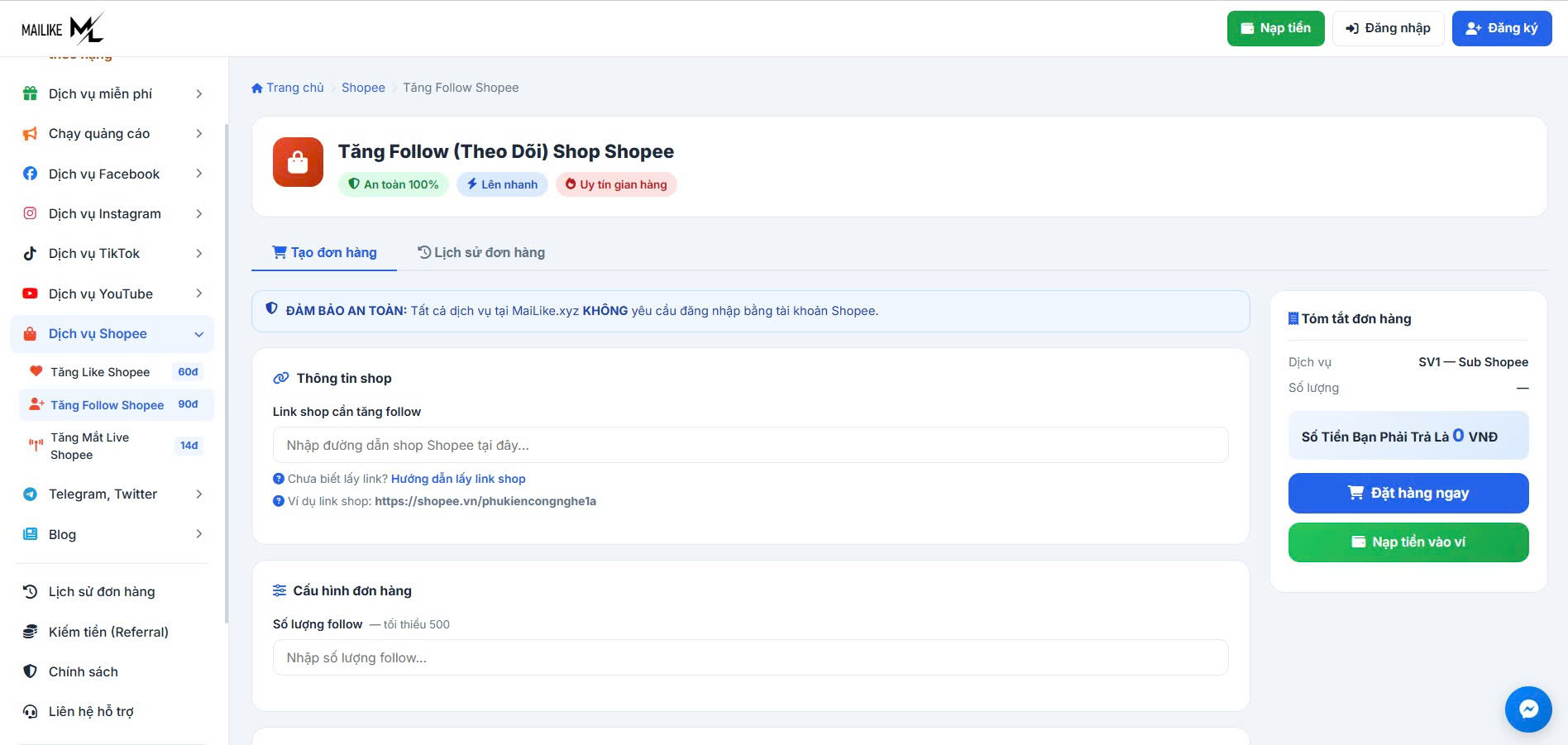This screenshot has height=745, width=1568.
Task: Click the Instagram icon in sidebar
Action: click(x=30, y=213)
